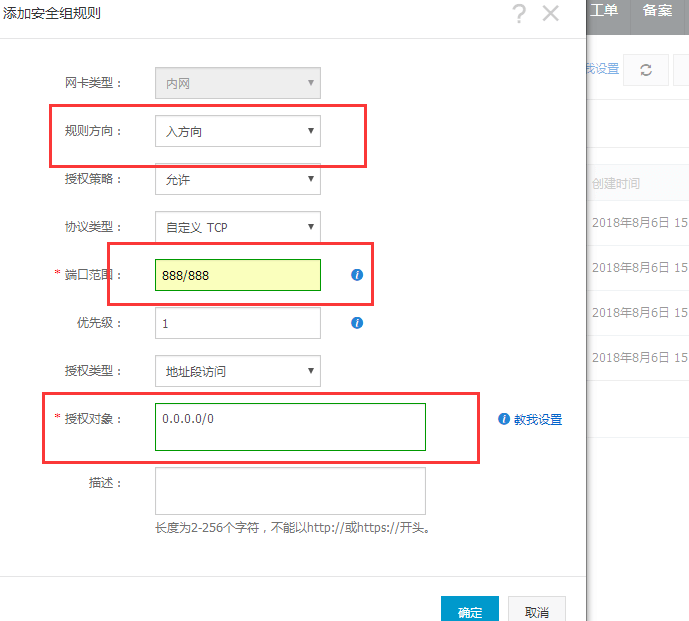
Task: Click the 端口范围 input containing 888/888
Action: [238, 275]
